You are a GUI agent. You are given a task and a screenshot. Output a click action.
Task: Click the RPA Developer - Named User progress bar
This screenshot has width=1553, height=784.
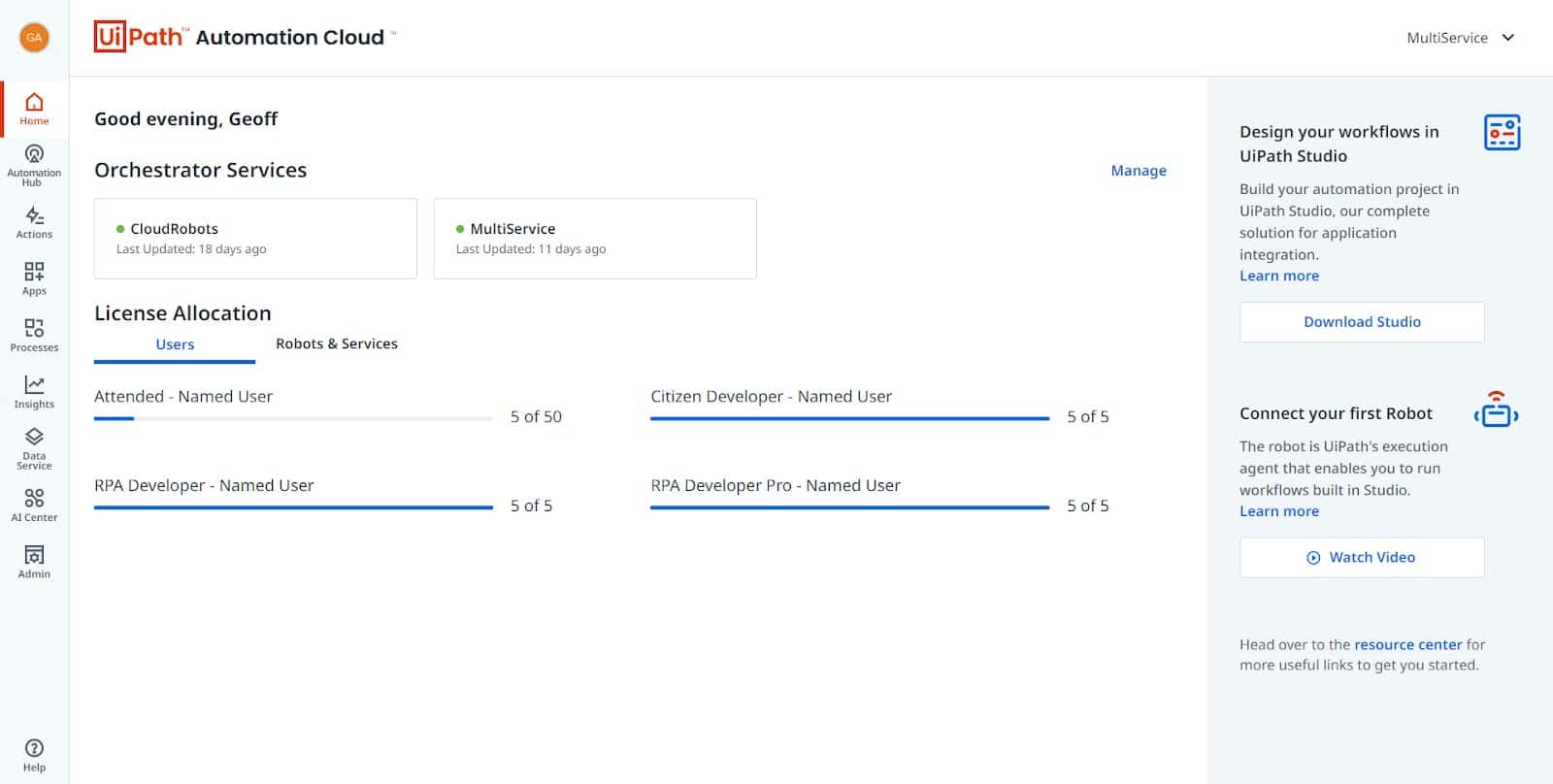pos(293,507)
